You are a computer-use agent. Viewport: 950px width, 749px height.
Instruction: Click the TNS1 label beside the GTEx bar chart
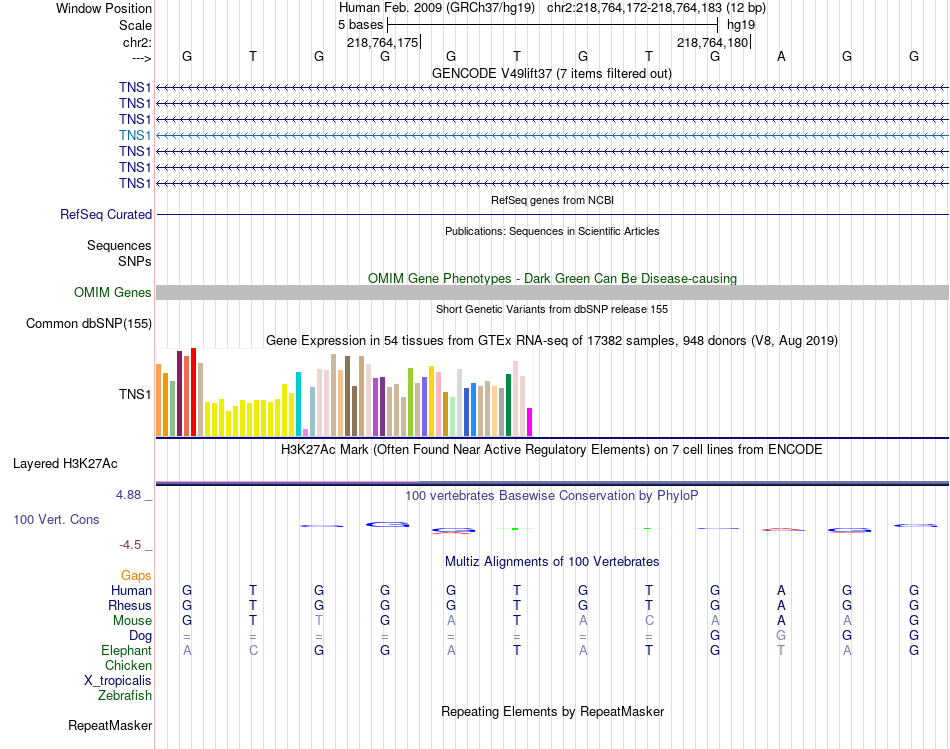(135, 394)
